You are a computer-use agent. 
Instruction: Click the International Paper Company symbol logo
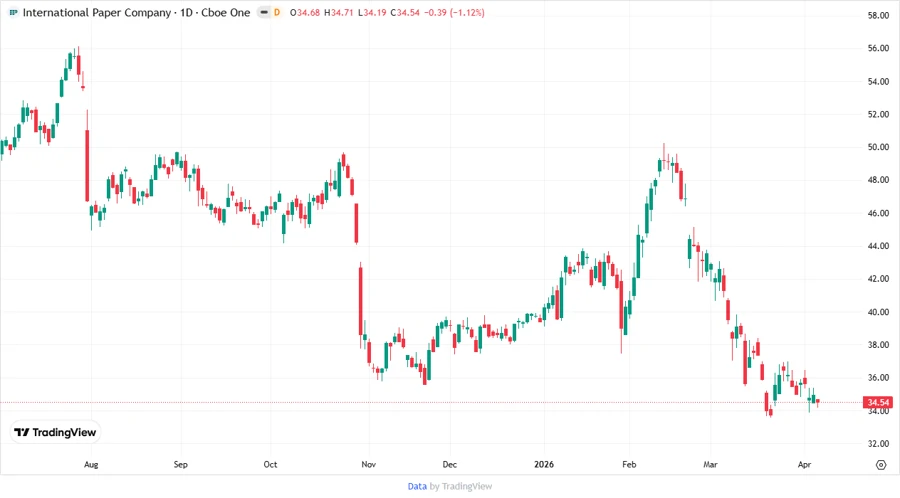[13, 12]
